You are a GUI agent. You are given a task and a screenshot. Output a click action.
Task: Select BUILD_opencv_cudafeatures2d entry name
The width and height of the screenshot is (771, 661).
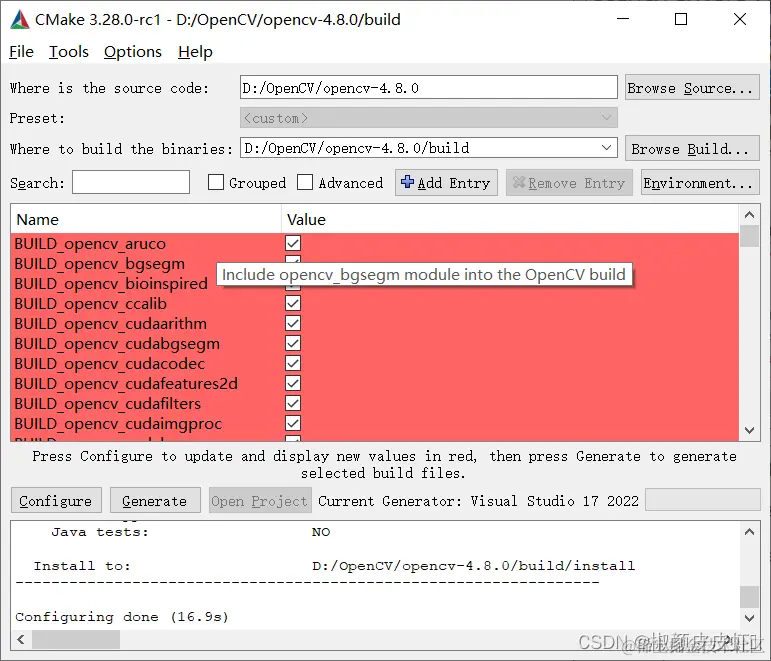(126, 384)
